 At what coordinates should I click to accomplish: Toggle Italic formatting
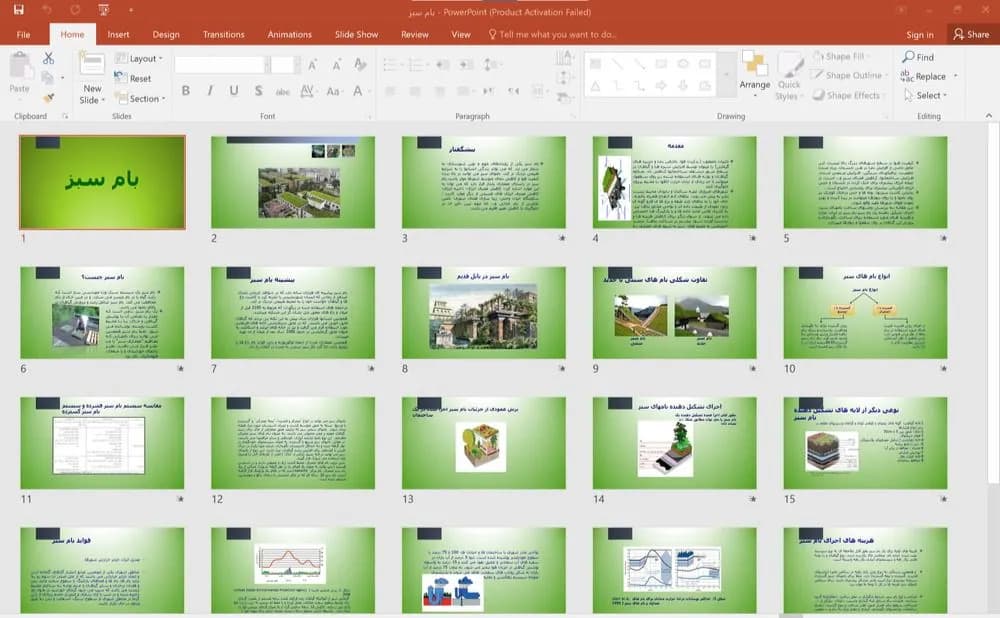[x=210, y=91]
